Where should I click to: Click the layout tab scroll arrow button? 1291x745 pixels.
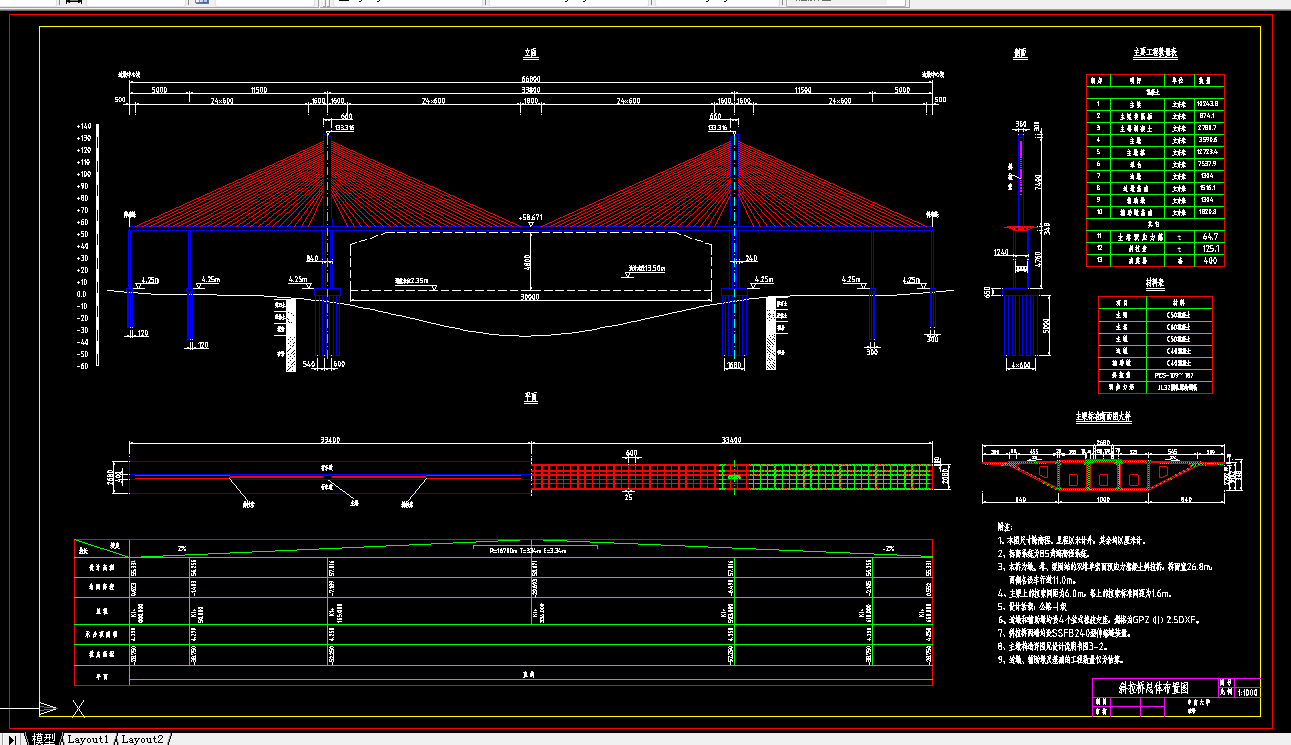(x=13, y=739)
